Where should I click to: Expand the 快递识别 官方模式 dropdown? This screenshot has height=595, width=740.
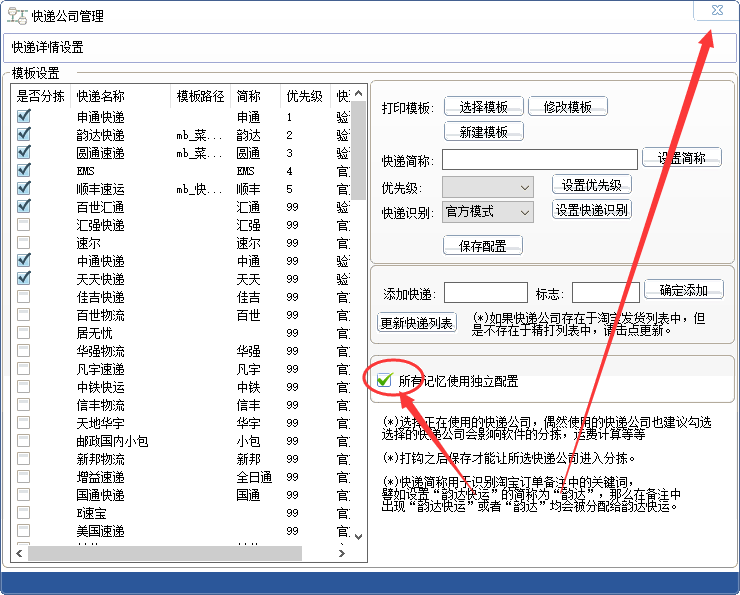[488, 212]
